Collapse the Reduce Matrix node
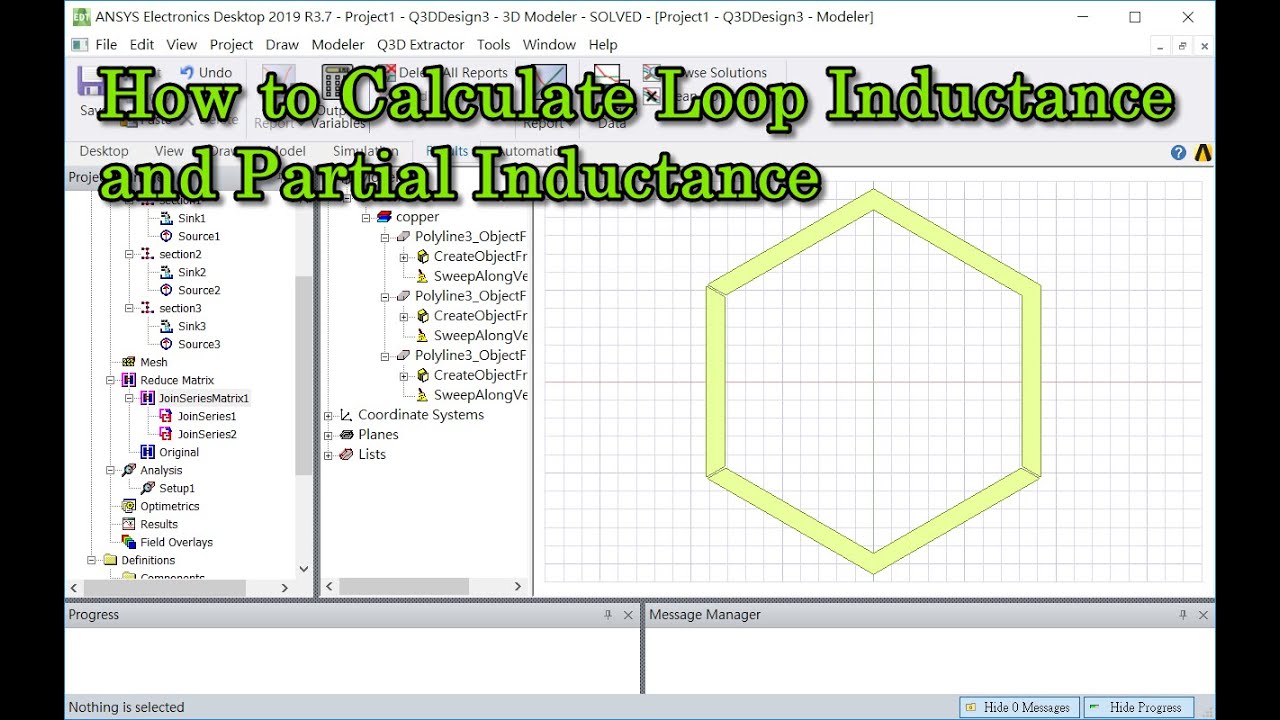The width and height of the screenshot is (1280, 720). (110, 380)
